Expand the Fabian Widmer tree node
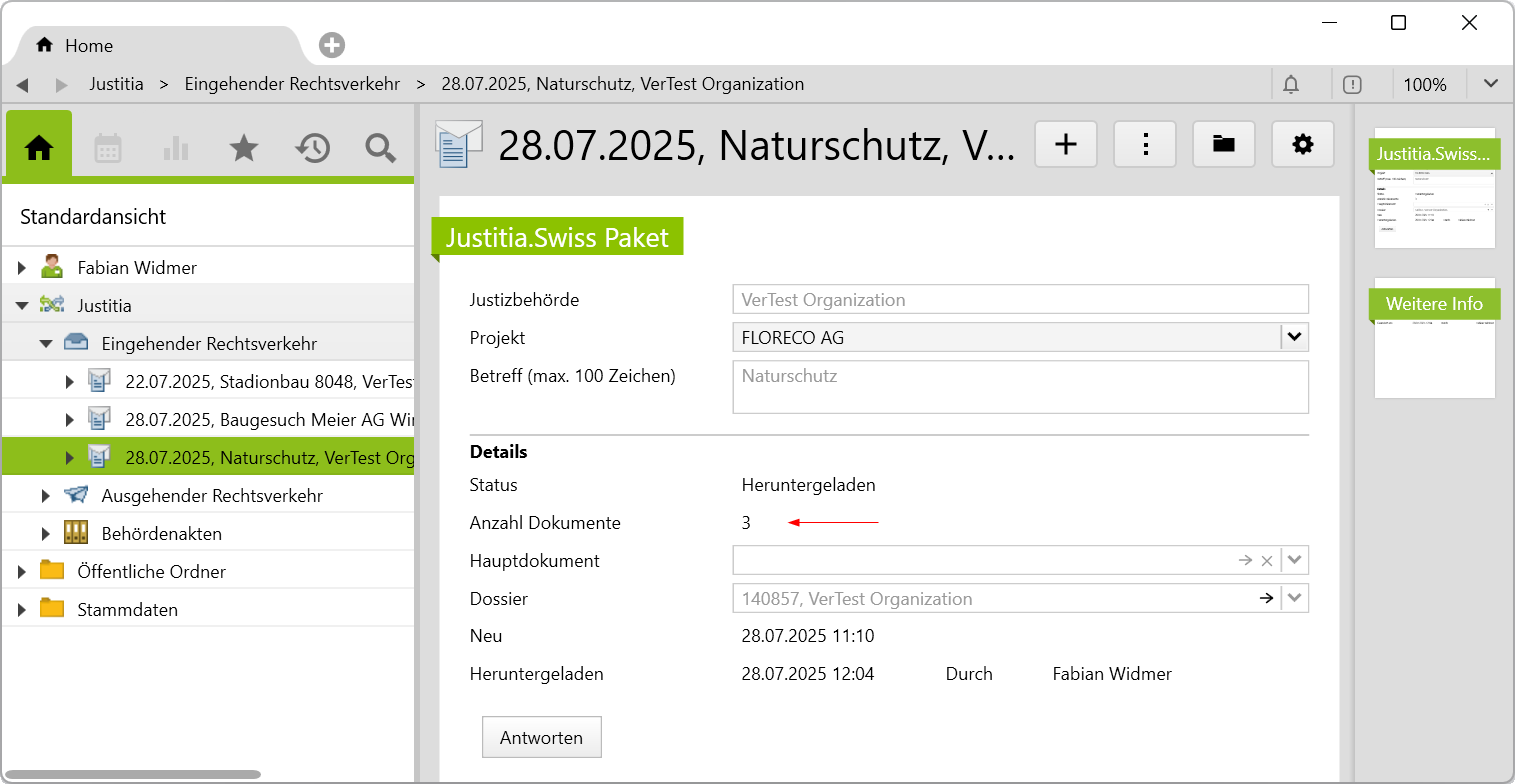This screenshot has width=1515, height=784. coord(22,267)
